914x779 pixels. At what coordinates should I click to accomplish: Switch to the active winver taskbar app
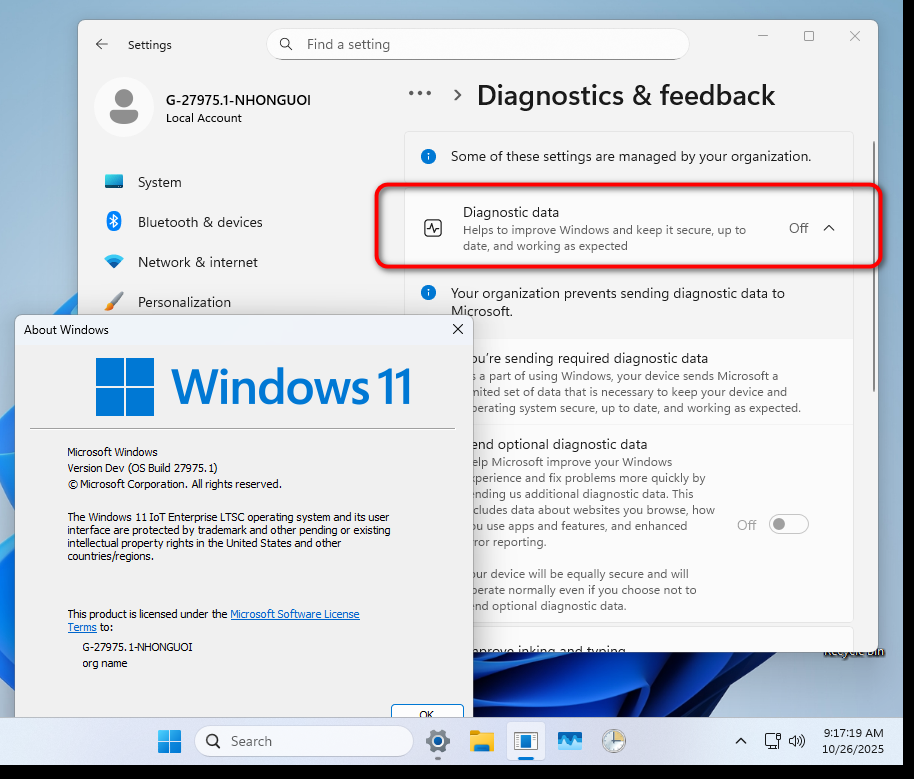[x=526, y=741]
